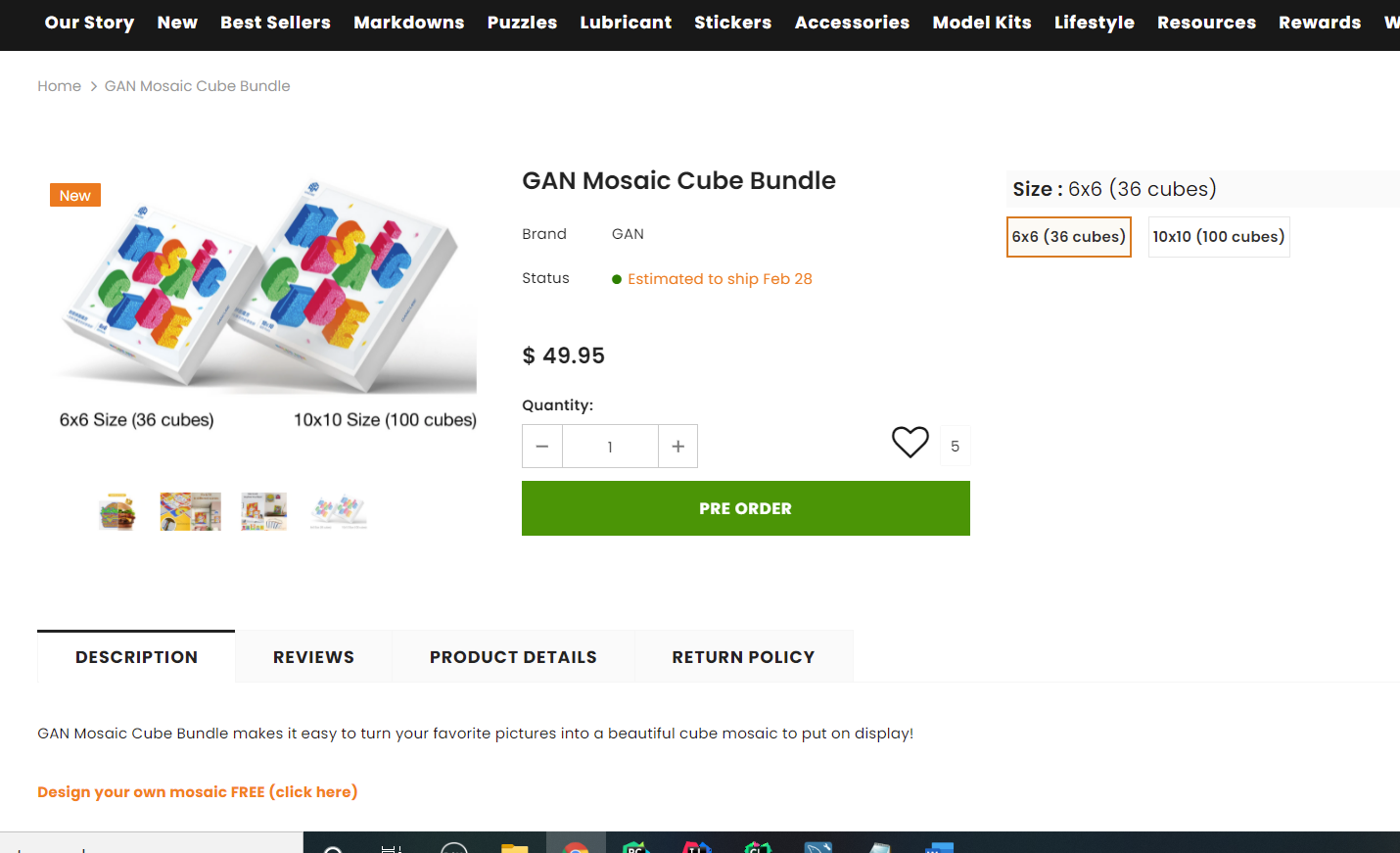Open Chrome icon in taskbar

tap(576, 846)
